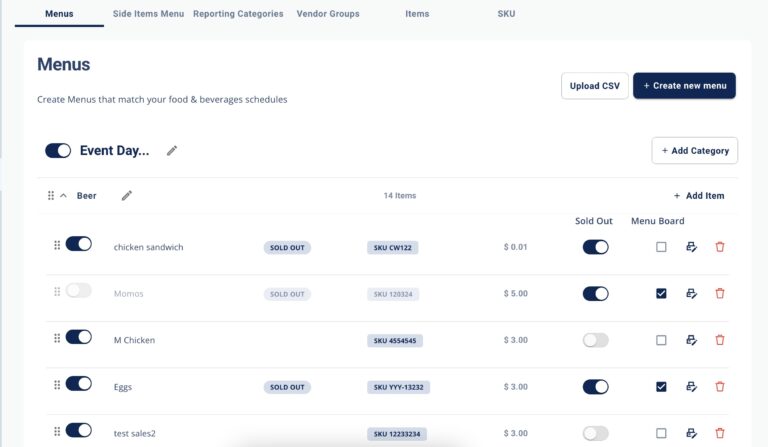Turn off Sold Out for Momos
The height and width of the screenshot is (447, 768).
[x=596, y=294]
